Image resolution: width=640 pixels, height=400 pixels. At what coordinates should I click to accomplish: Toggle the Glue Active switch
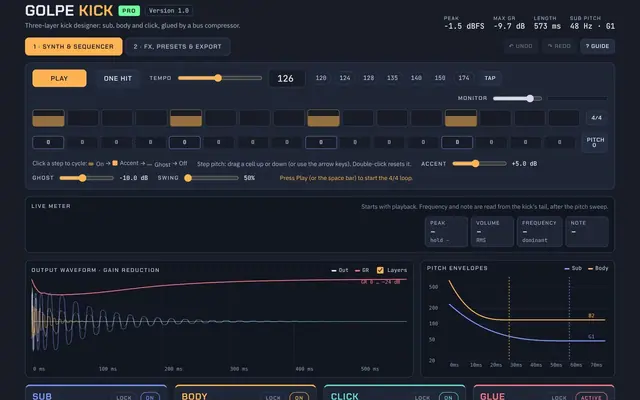(591, 397)
